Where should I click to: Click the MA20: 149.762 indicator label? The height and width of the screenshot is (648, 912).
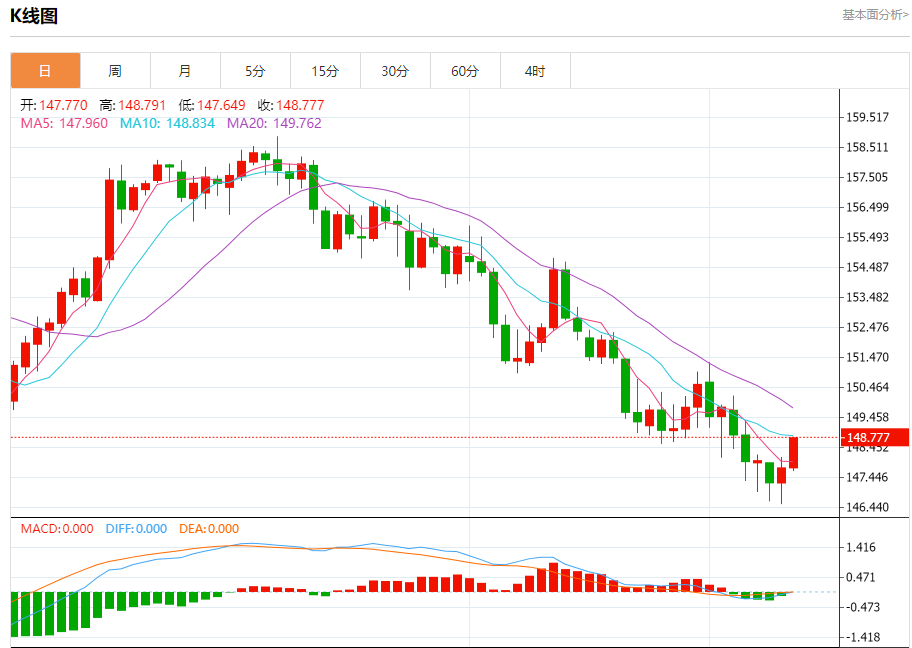pyautogui.click(x=274, y=123)
